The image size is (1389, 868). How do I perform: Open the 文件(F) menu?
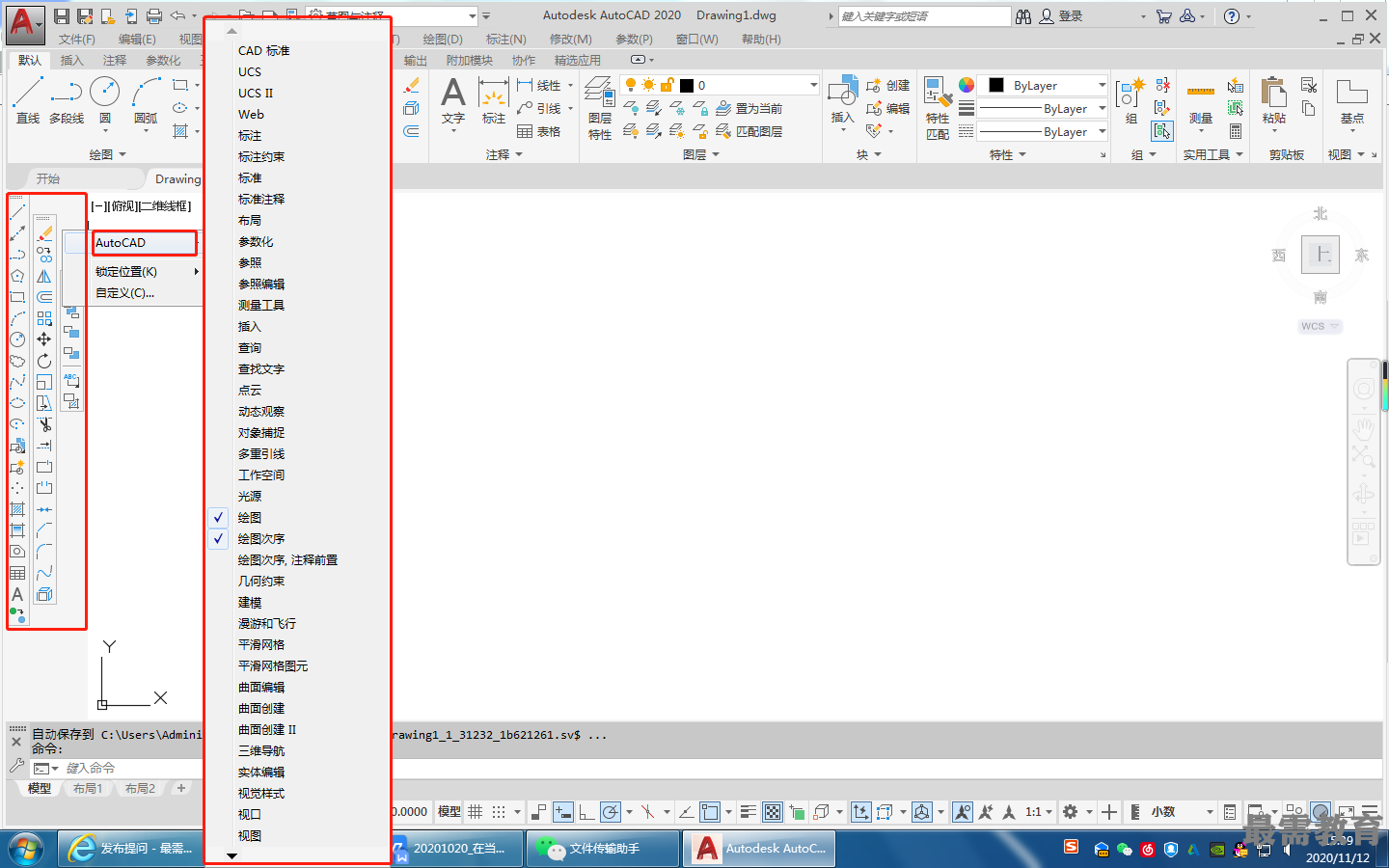(x=77, y=40)
